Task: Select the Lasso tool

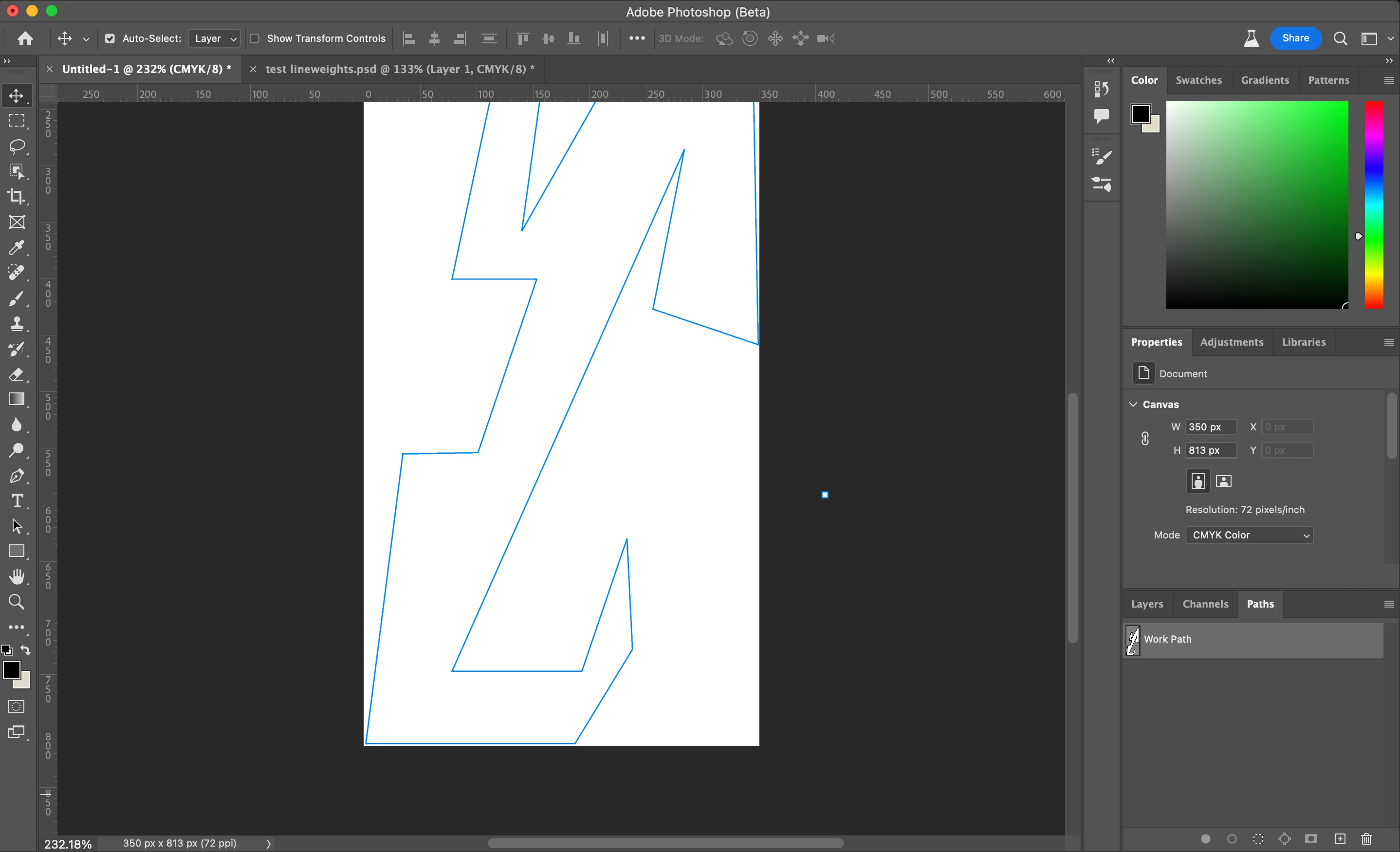Action: 17,146
